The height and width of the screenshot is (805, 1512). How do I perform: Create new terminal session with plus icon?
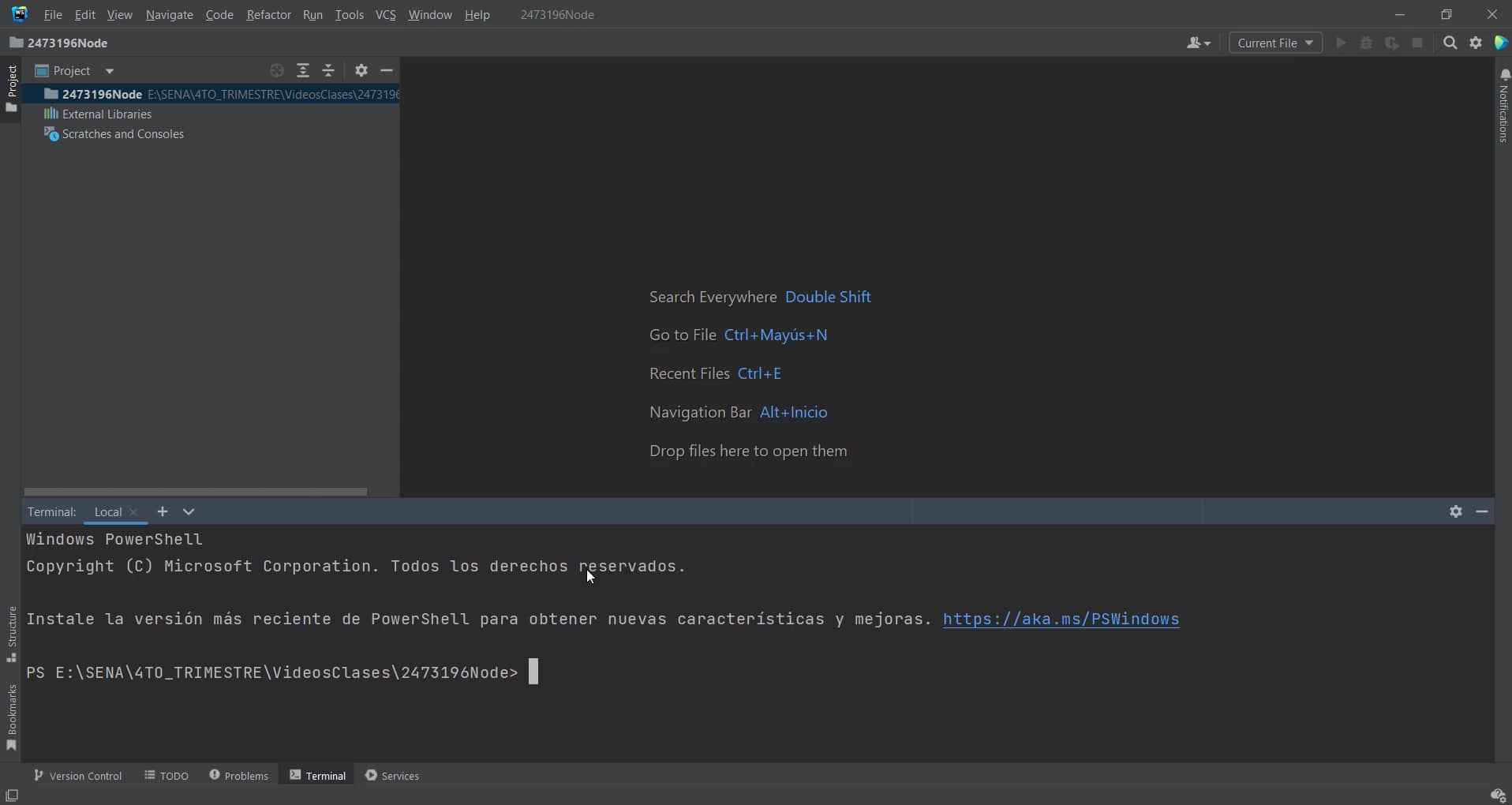coord(163,511)
